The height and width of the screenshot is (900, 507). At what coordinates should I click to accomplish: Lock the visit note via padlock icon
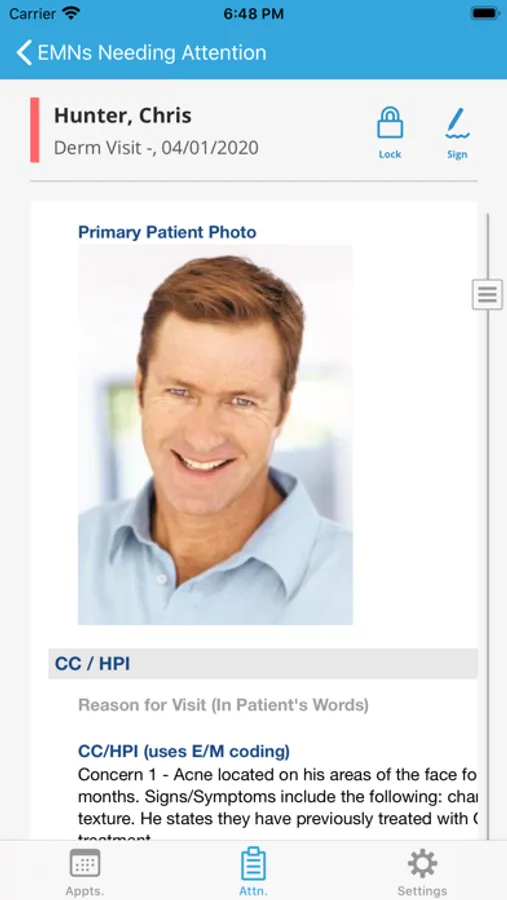pos(390,131)
